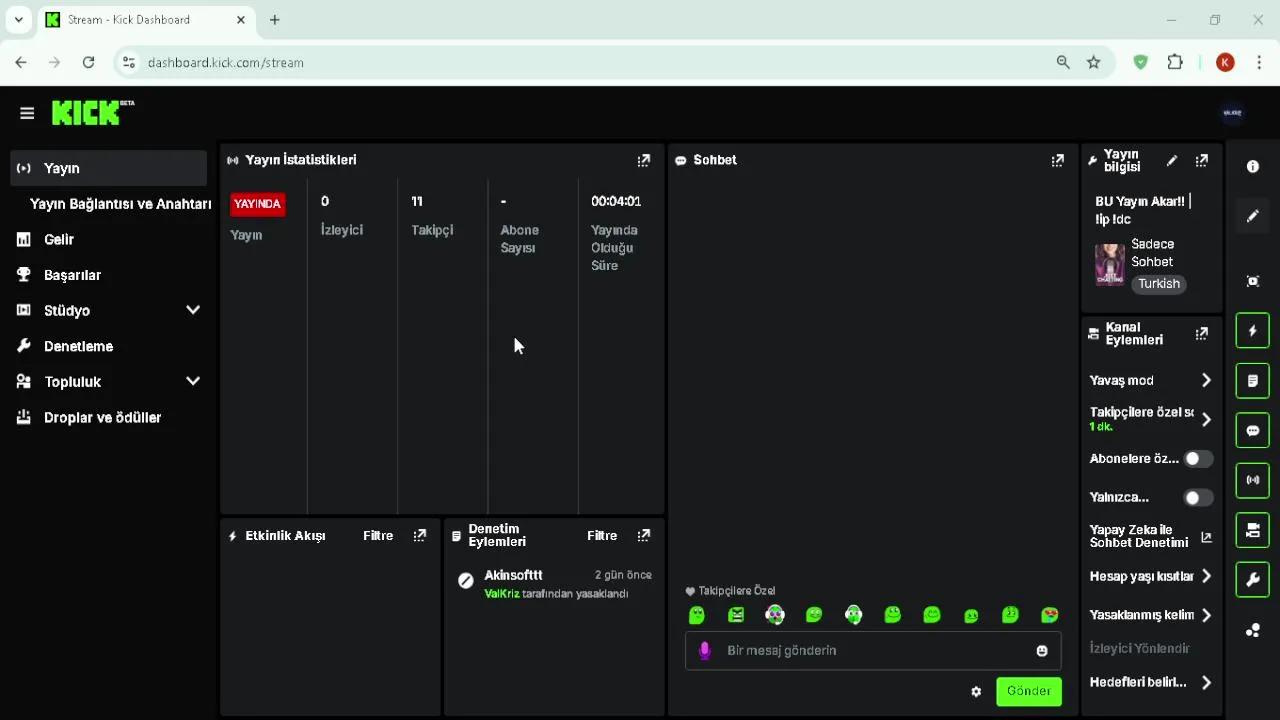Image resolution: width=1280 pixels, height=720 pixels.
Task: Open Yayın Bağlantısı ve Anahtarı page
Action: click(x=120, y=204)
